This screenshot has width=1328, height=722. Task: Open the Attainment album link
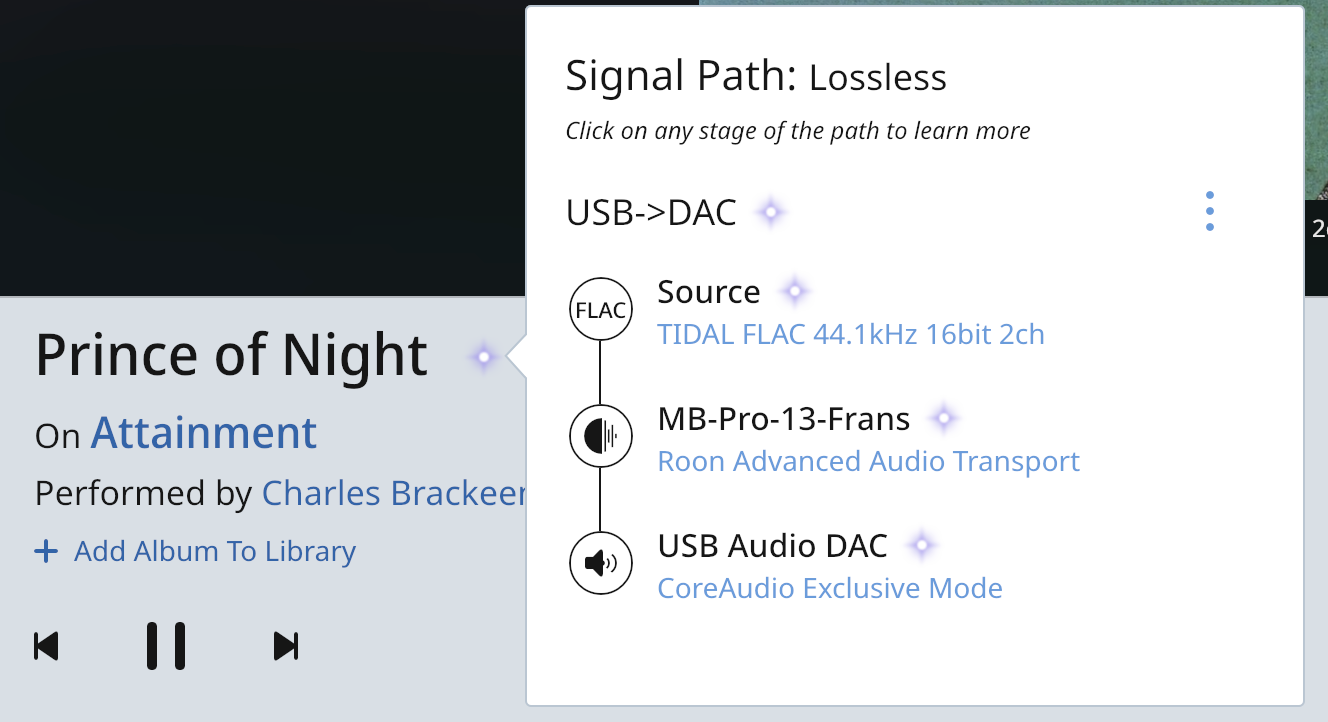(204, 433)
